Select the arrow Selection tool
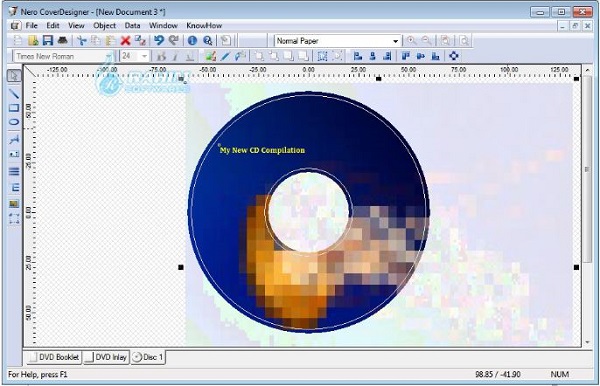 [x=14, y=76]
